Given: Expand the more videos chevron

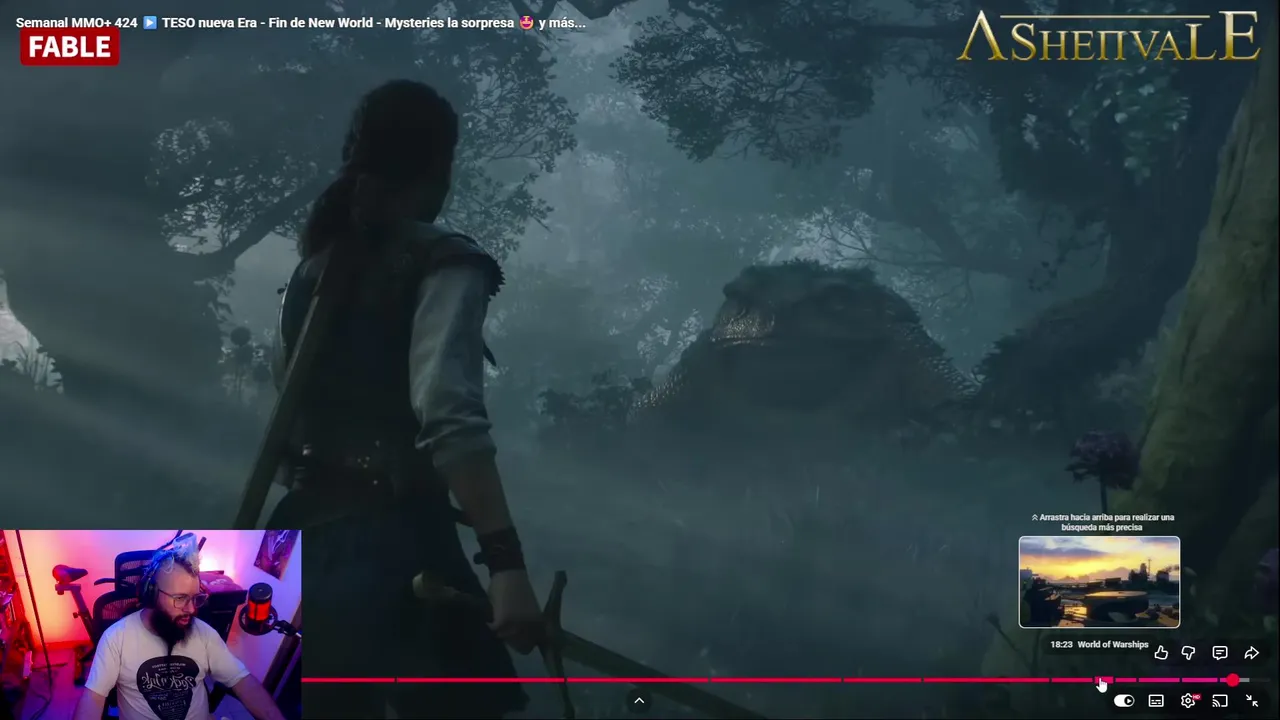Looking at the screenshot, I should tap(639, 701).
